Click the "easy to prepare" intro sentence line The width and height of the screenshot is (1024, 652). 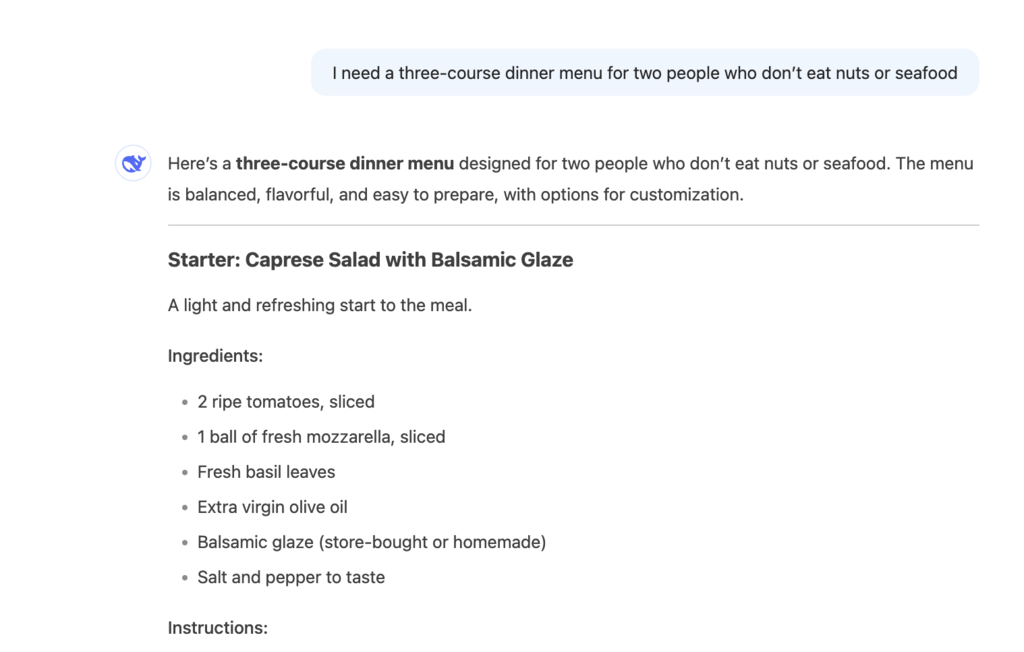click(x=455, y=194)
